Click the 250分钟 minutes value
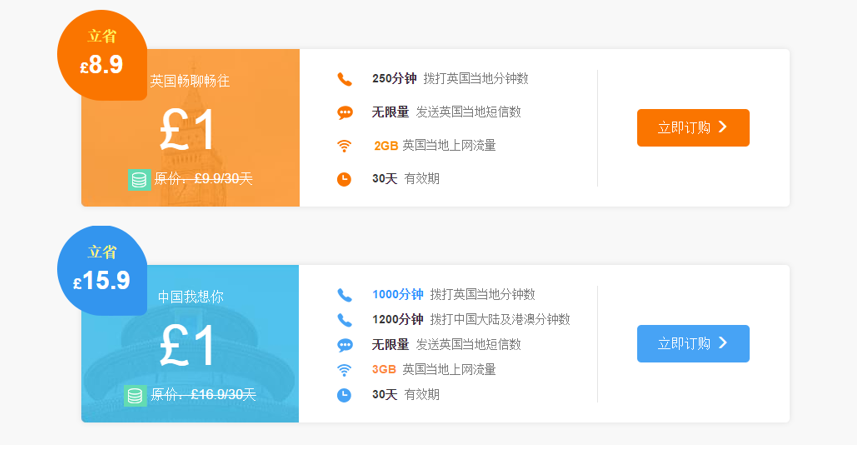This screenshot has width=857, height=462. pos(394,78)
